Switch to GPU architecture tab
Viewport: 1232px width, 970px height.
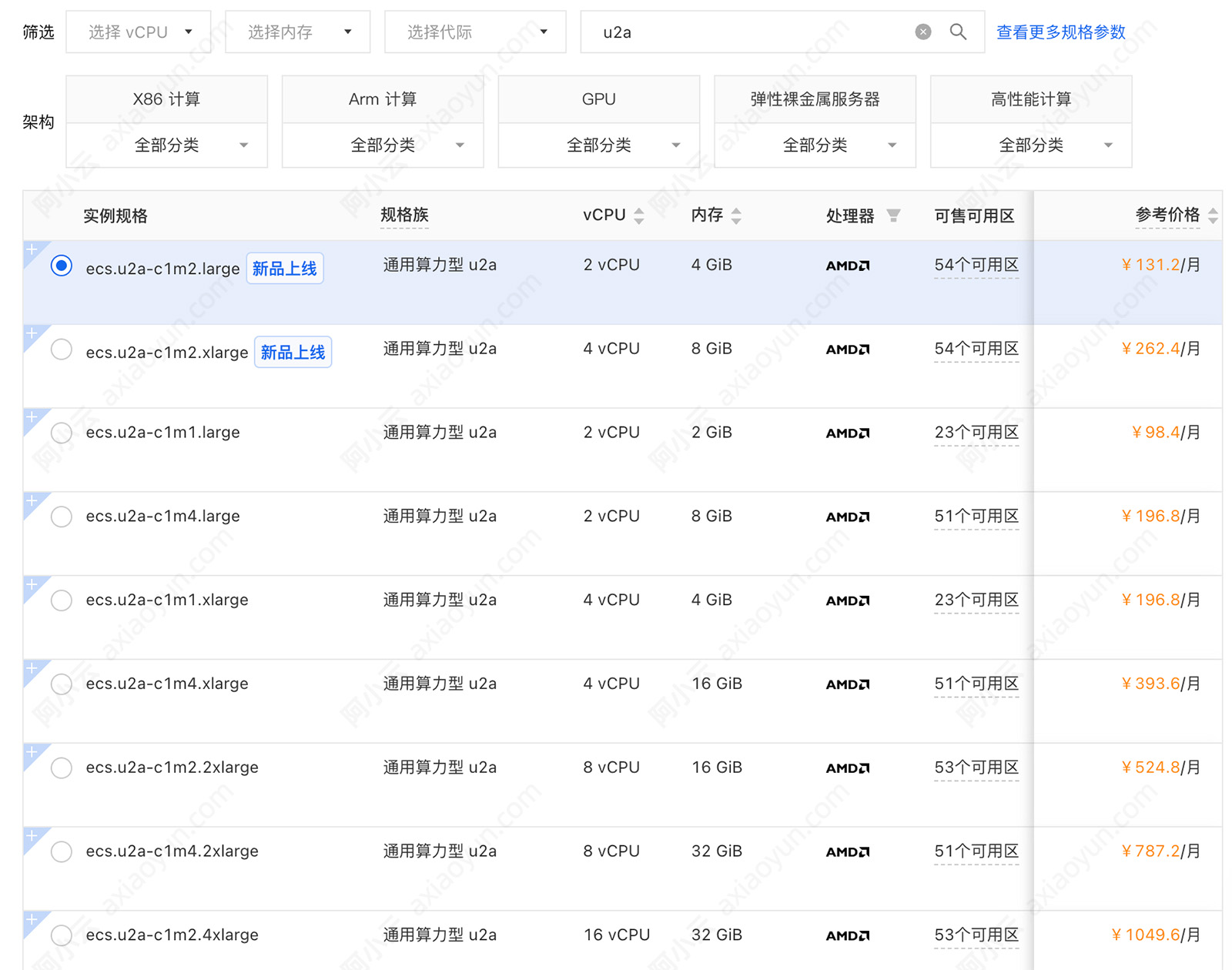599,99
